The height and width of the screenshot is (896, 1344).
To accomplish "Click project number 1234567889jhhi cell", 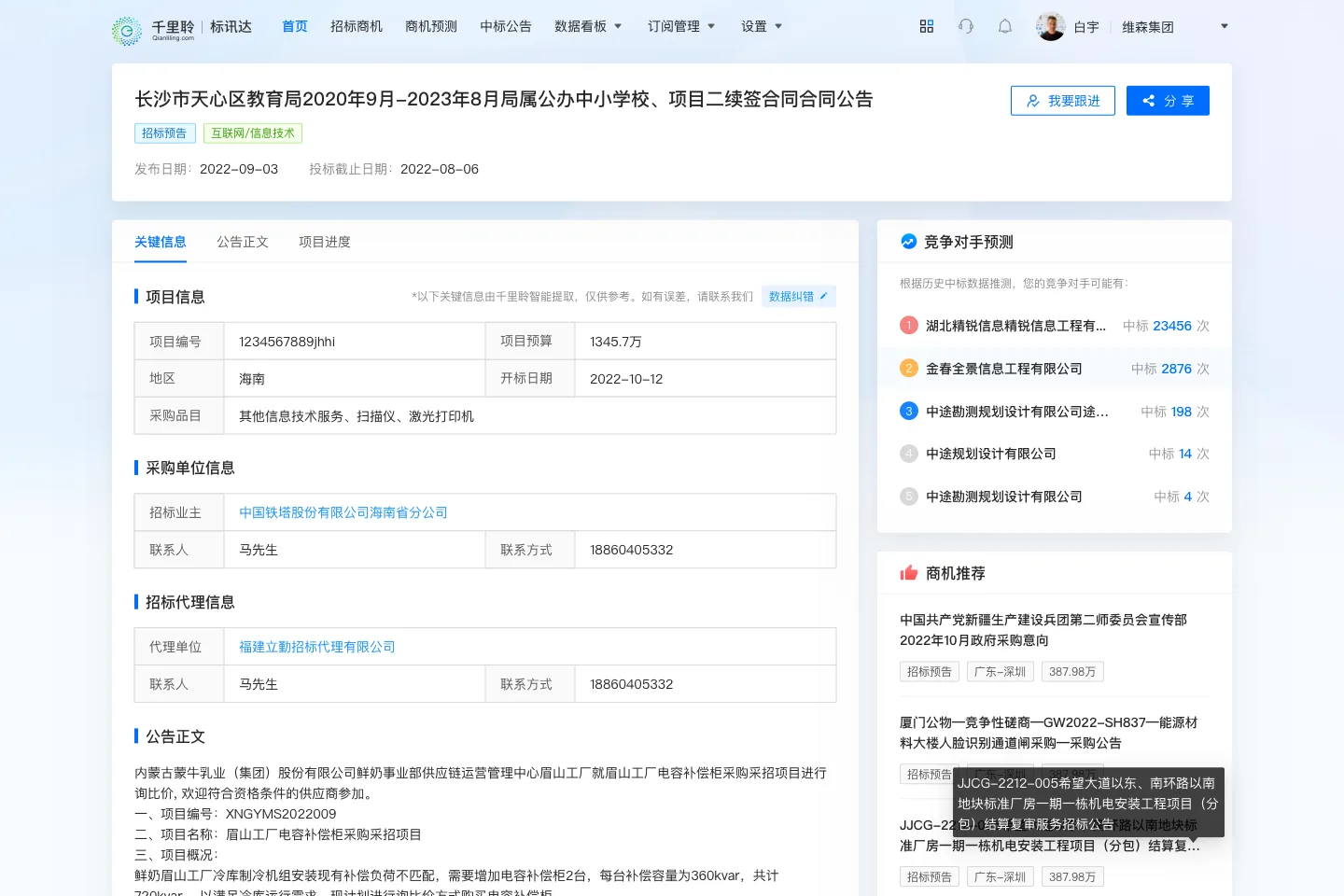I will [x=355, y=342].
